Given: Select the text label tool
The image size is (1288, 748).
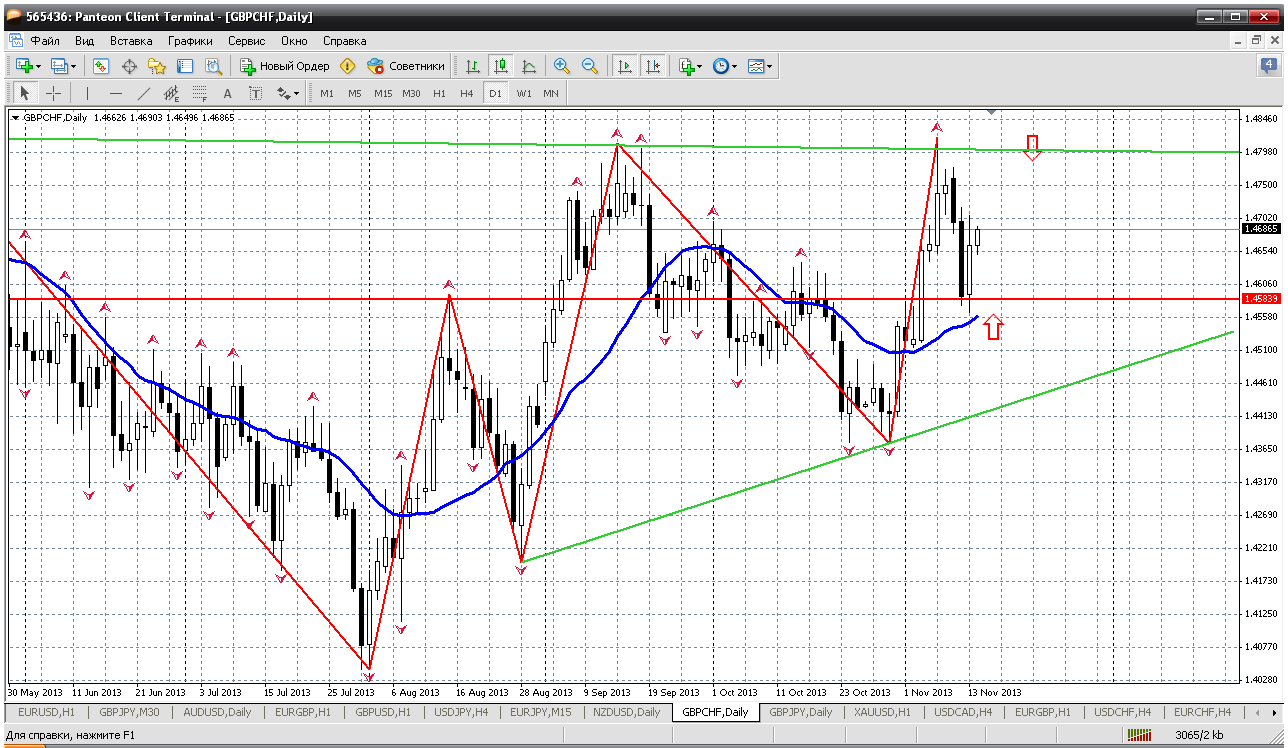Looking at the screenshot, I should 255,93.
